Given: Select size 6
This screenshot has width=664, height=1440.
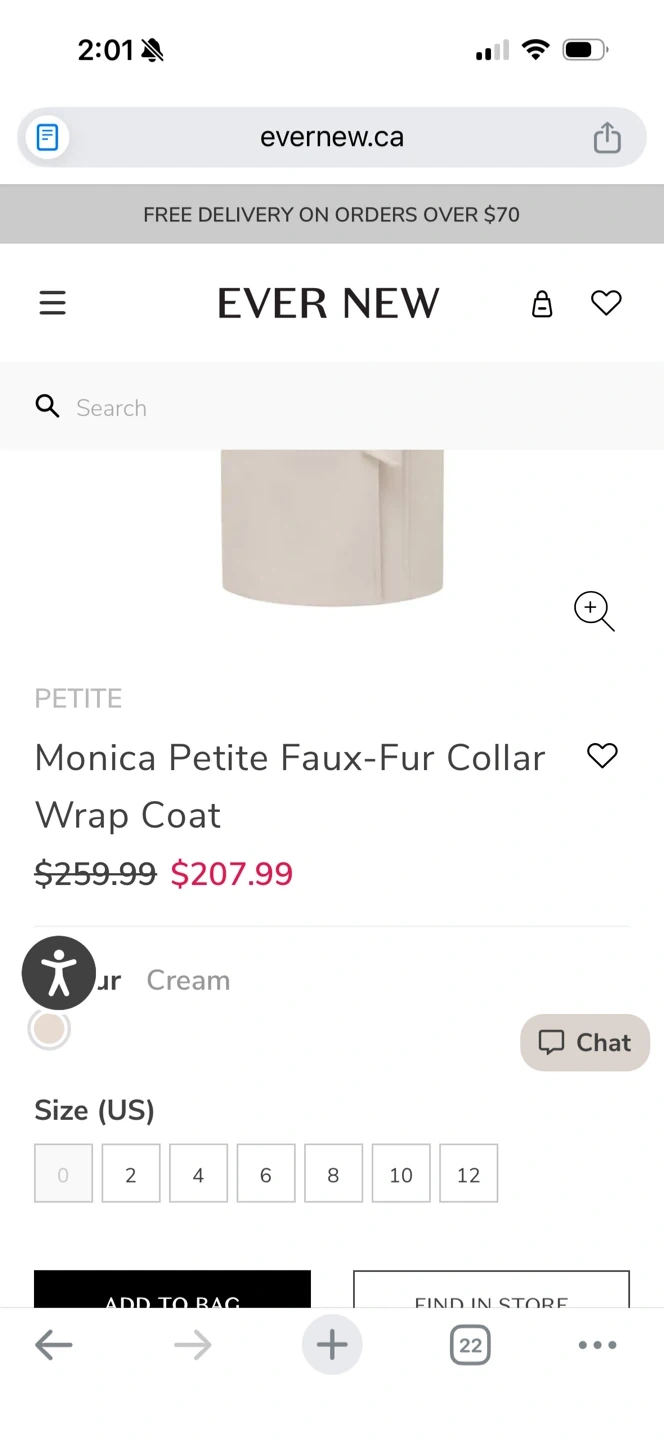Looking at the screenshot, I should (x=266, y=1174).
